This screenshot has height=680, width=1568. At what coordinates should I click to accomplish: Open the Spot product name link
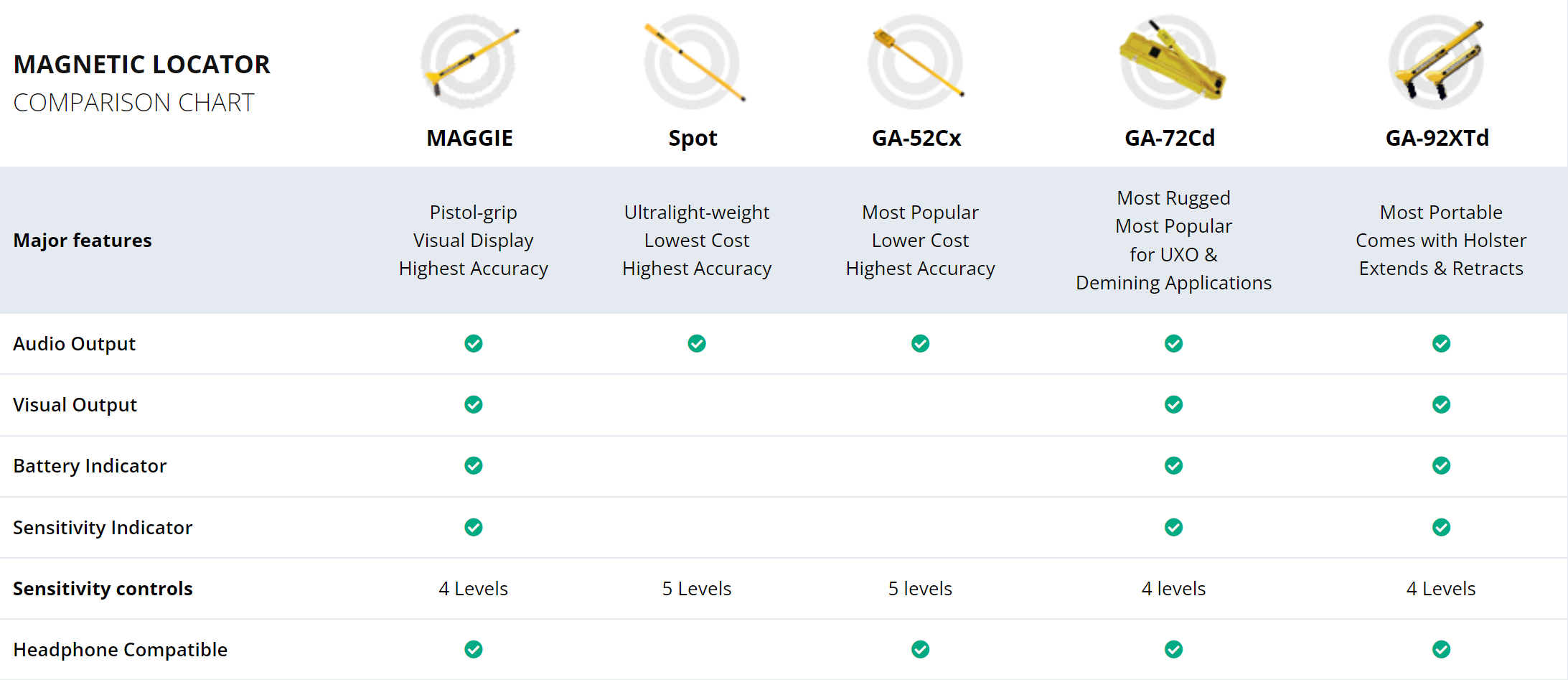tap(693, 138)
